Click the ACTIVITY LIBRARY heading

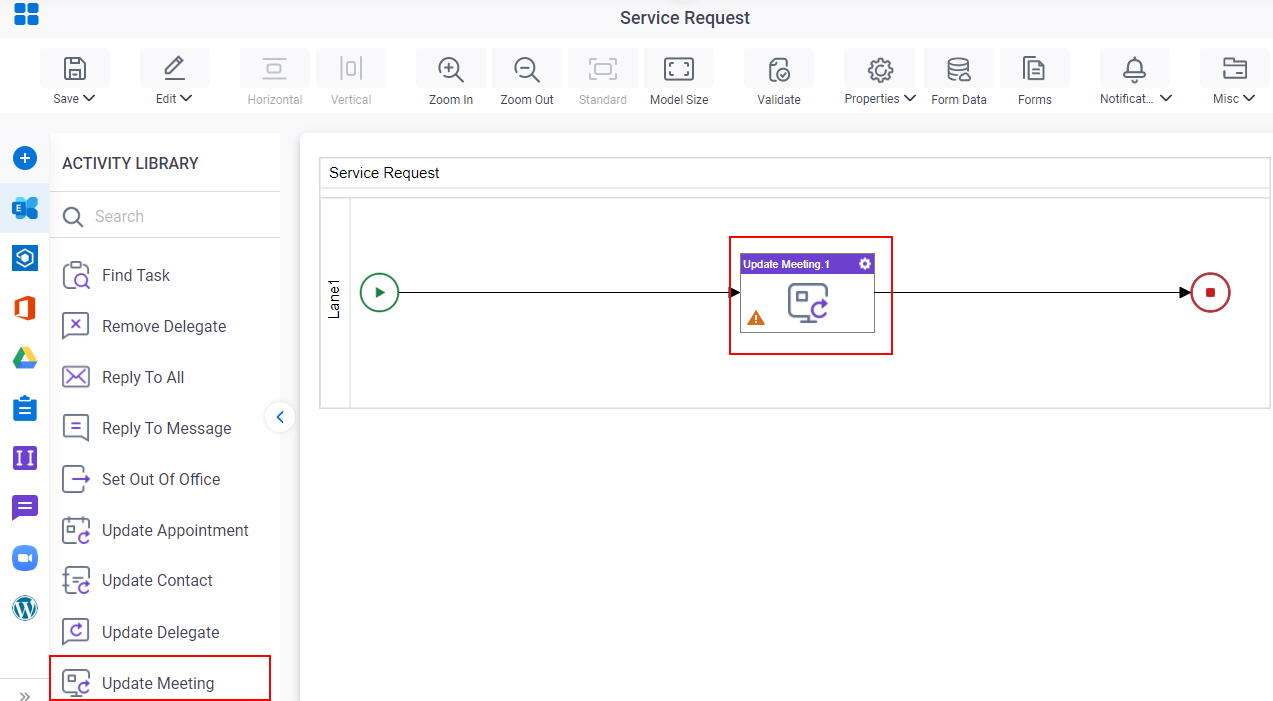[x=130, y=163]
